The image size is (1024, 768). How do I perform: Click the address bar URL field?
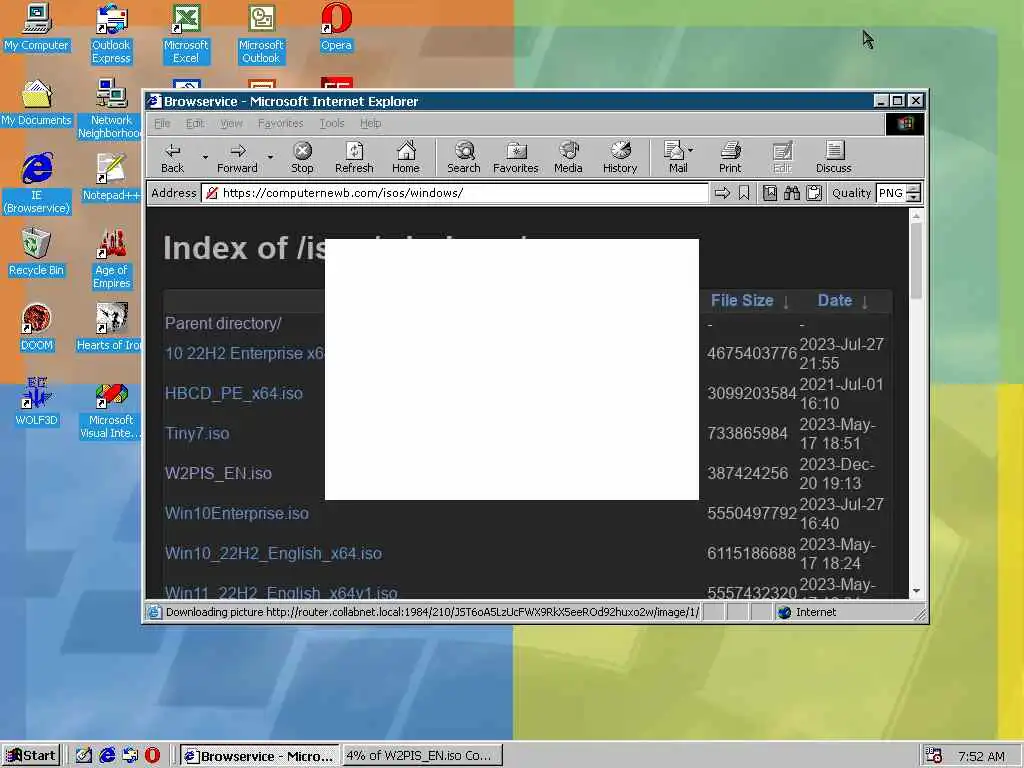pyautogui.click(x=455, y=193)
